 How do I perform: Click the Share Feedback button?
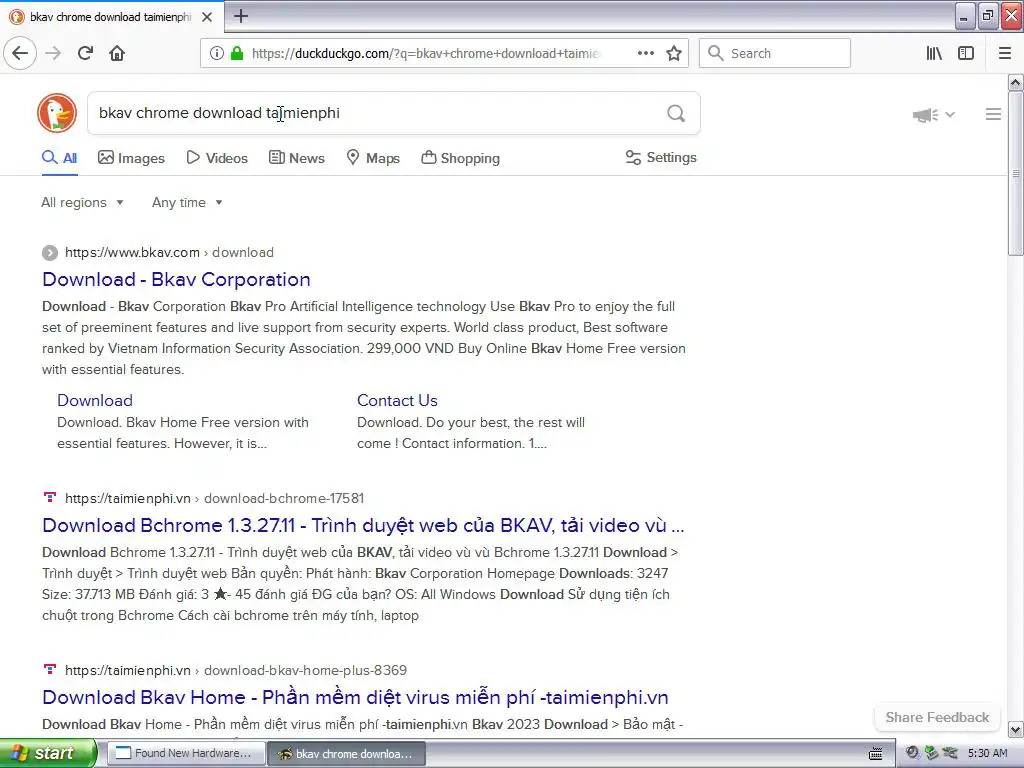(937, 717)
